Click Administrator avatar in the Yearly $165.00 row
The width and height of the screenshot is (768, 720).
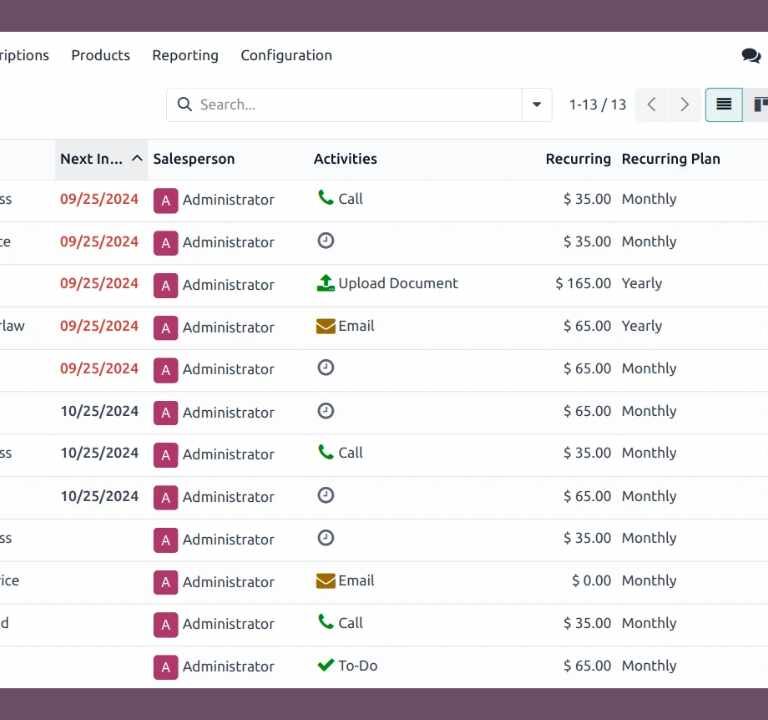165,285
